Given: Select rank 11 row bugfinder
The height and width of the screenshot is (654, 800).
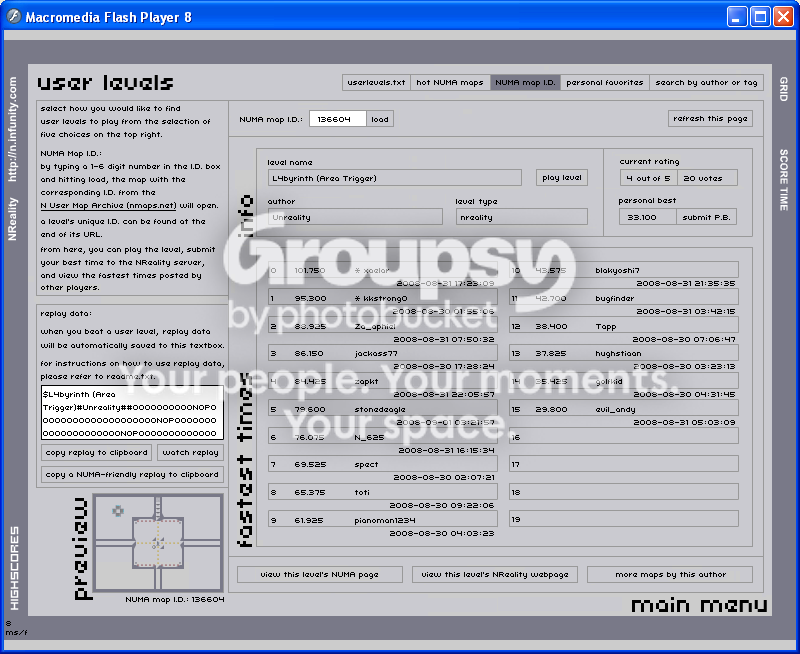Looking at the screenshot, I should pyautogui.click(x=623, y=298).
